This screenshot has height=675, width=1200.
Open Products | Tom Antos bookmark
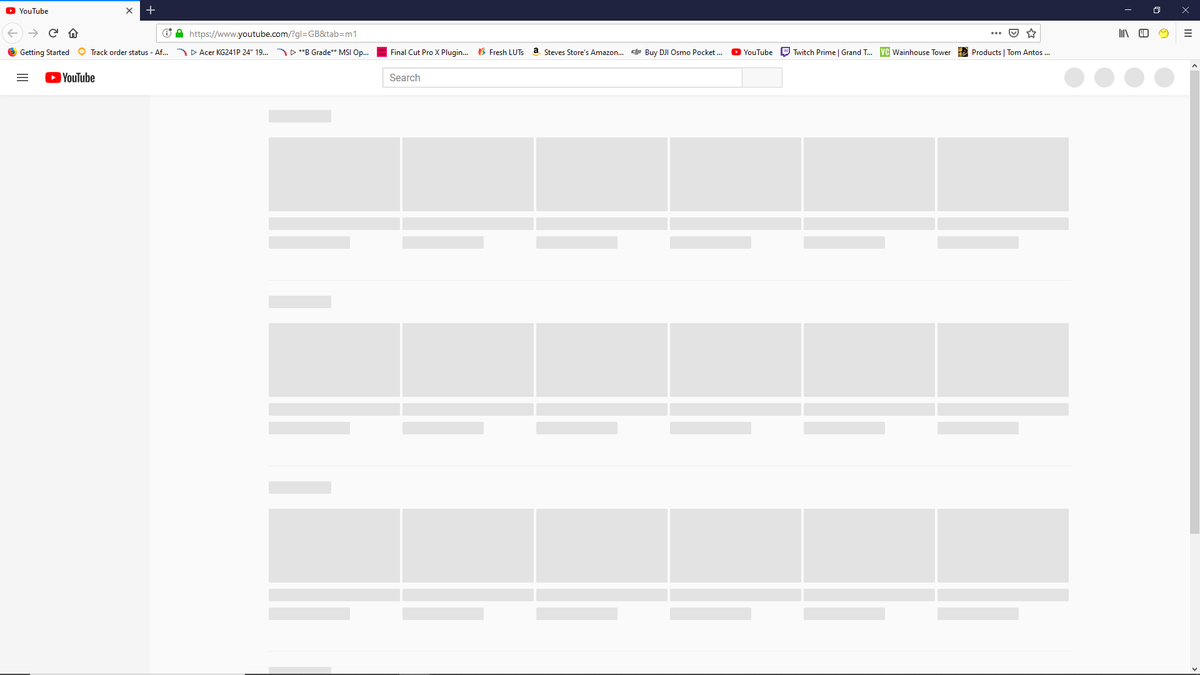tap(1004, 52)
